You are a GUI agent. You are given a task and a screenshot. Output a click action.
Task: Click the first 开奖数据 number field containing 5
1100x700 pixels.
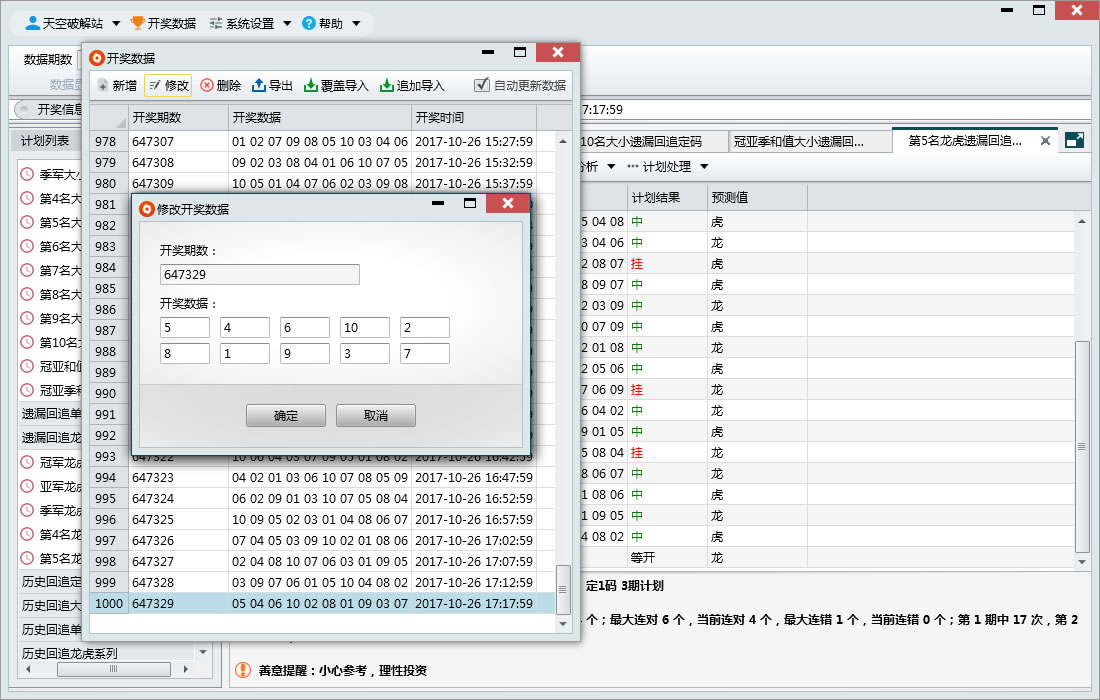185,328
